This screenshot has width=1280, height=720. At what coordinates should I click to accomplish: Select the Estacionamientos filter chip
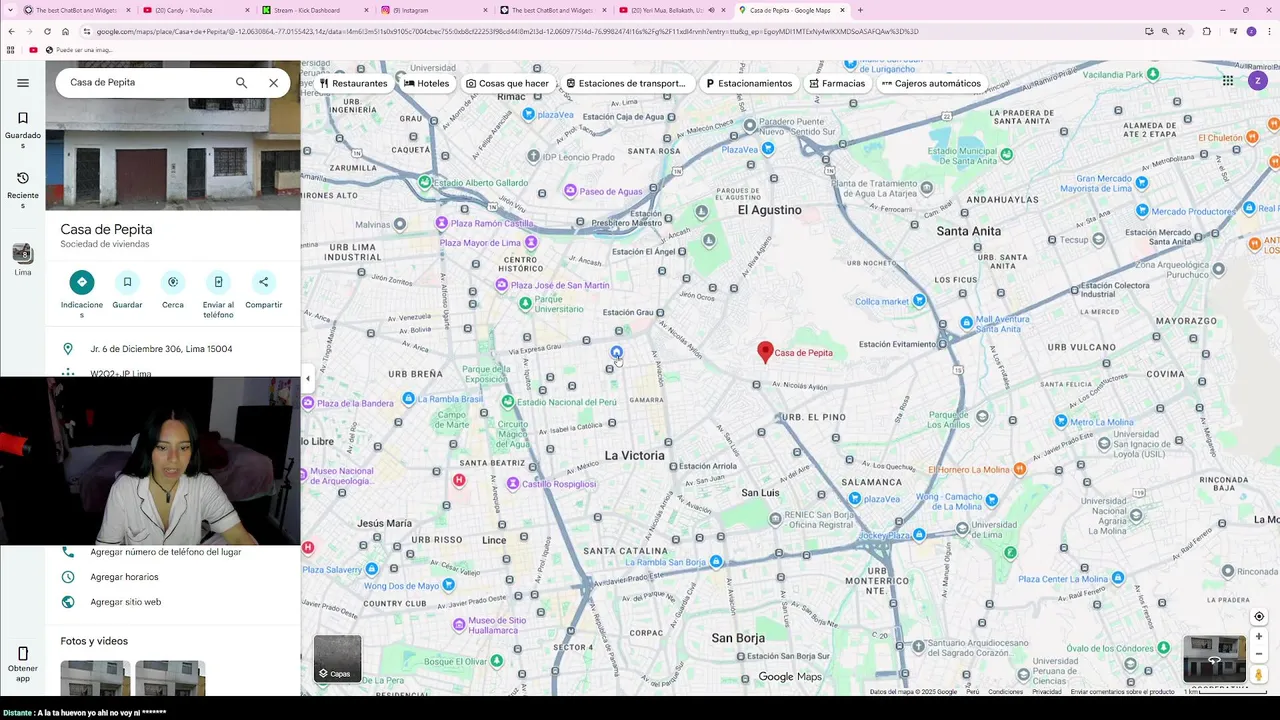tap(749, 83)
